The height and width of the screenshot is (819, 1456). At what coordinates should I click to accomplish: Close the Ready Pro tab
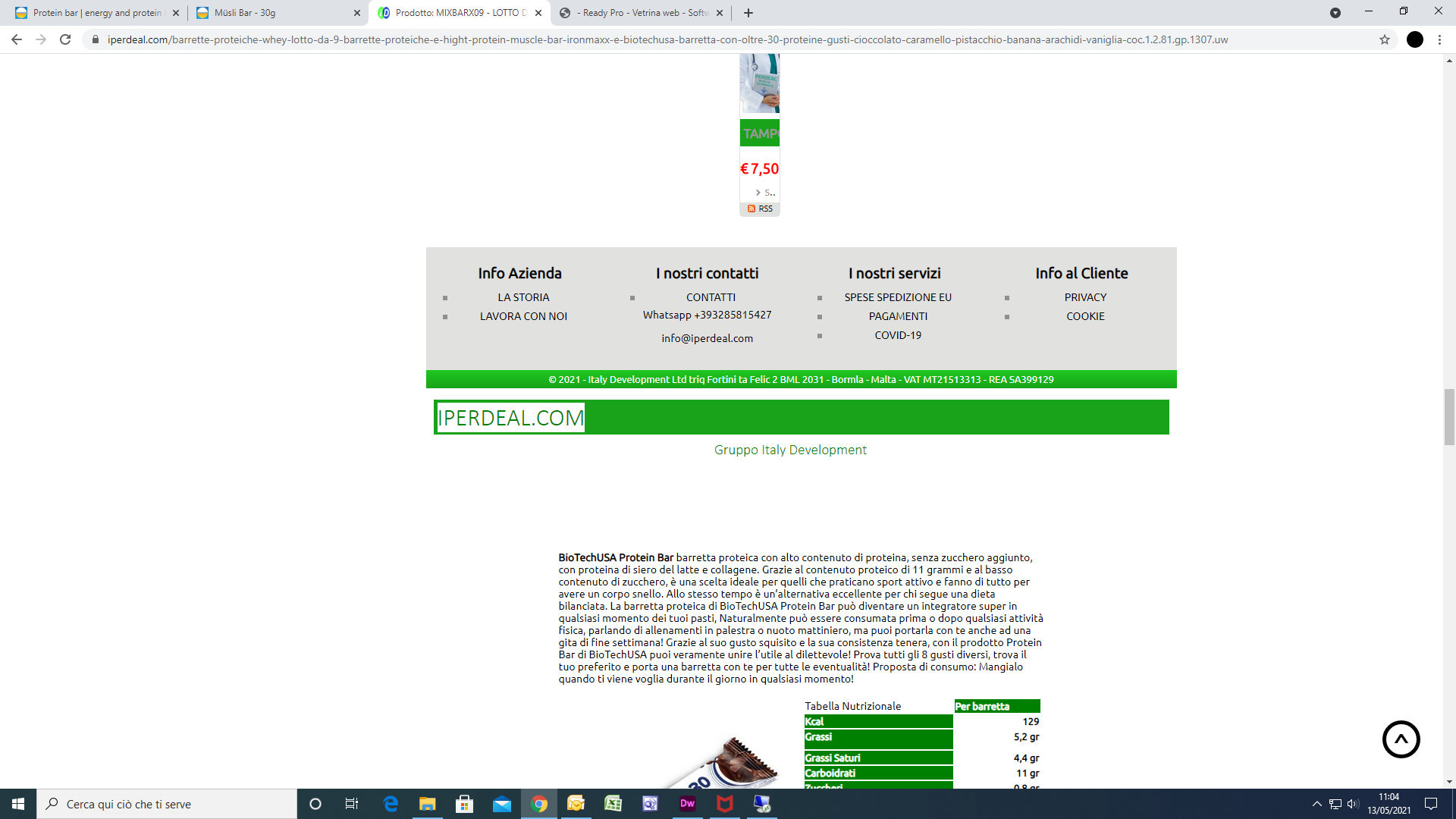tap(720, 13)
